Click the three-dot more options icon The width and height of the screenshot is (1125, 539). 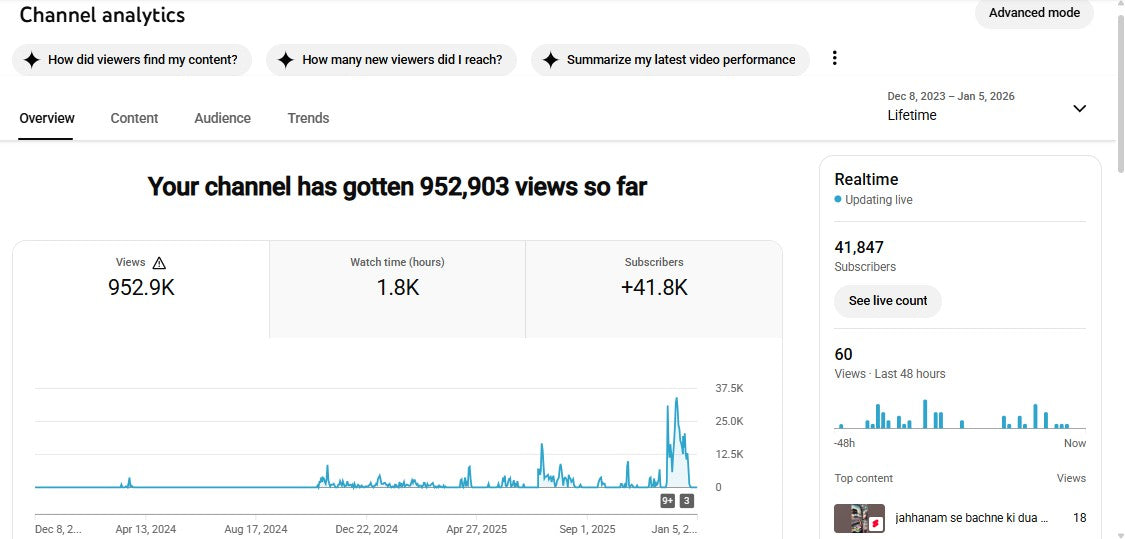pos(835,58)
